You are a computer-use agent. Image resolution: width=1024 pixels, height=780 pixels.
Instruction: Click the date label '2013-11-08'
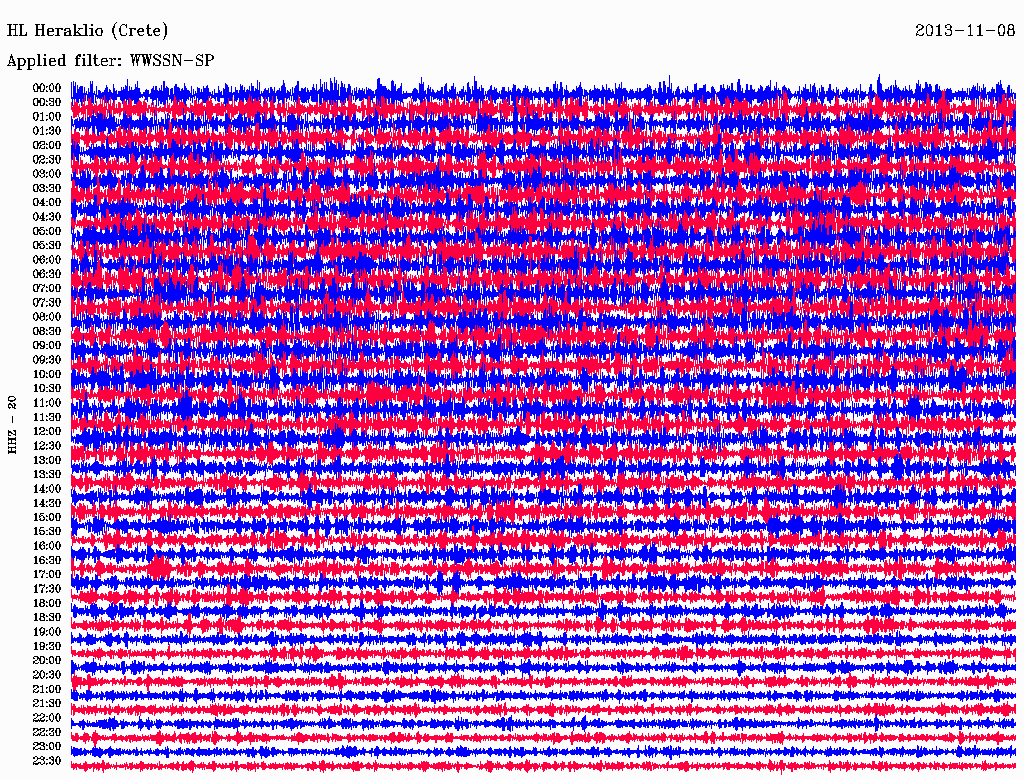click(965, 30)
